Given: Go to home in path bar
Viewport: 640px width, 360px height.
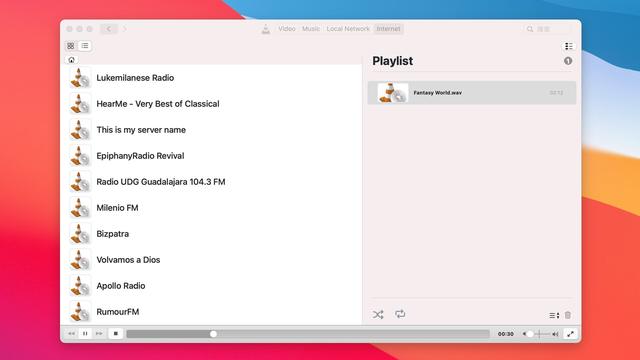Looking at the screenshot, I should 71,60.
